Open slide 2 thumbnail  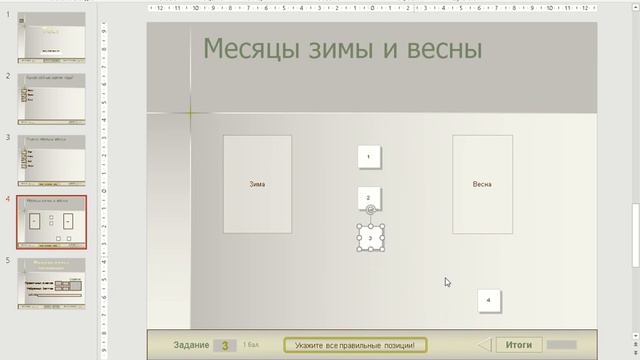tap(51, 99)
